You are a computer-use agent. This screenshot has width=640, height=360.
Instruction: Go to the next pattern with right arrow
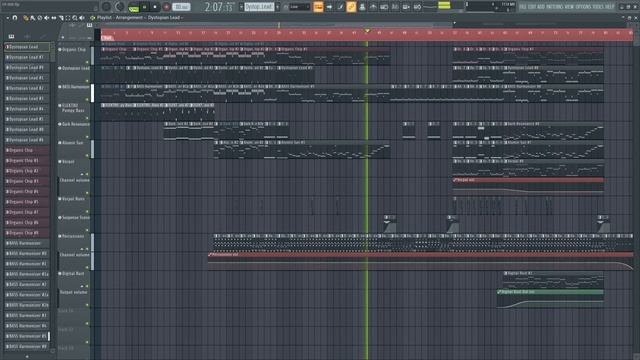click(278, 7)
